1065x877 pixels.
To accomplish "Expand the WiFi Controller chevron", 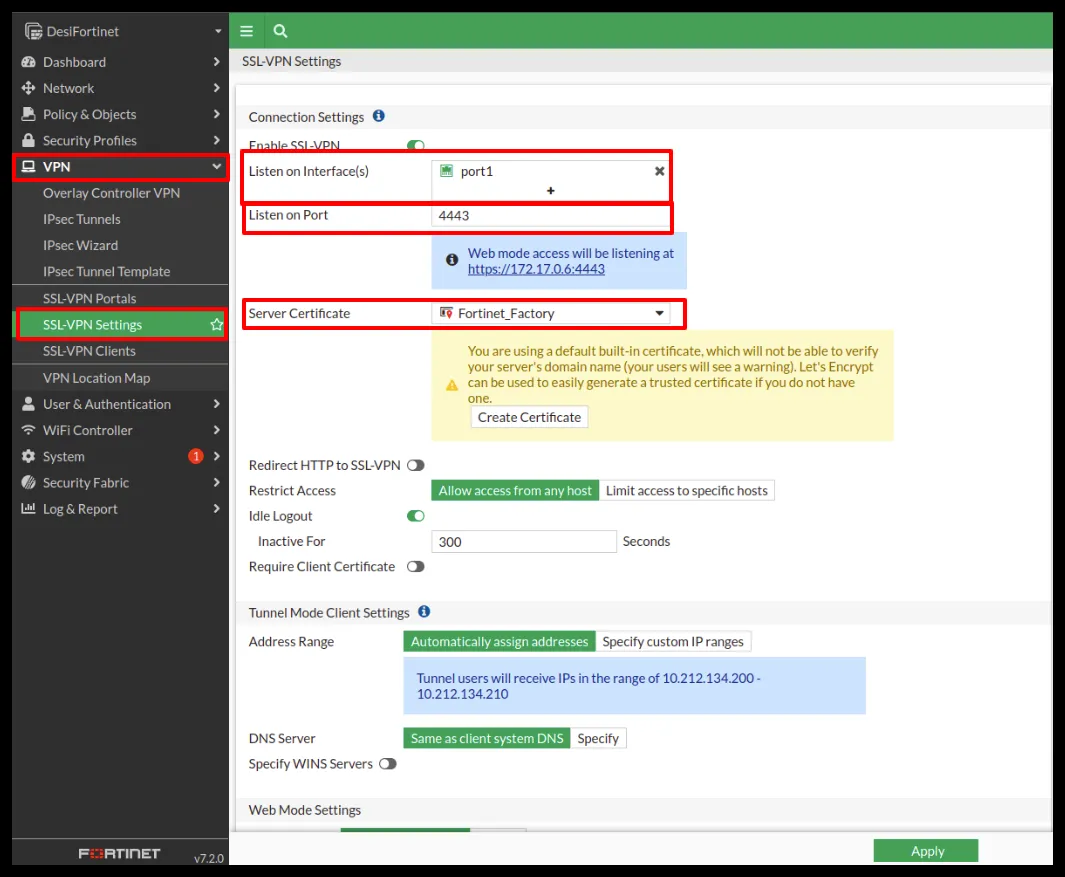I will pos(216,430).
